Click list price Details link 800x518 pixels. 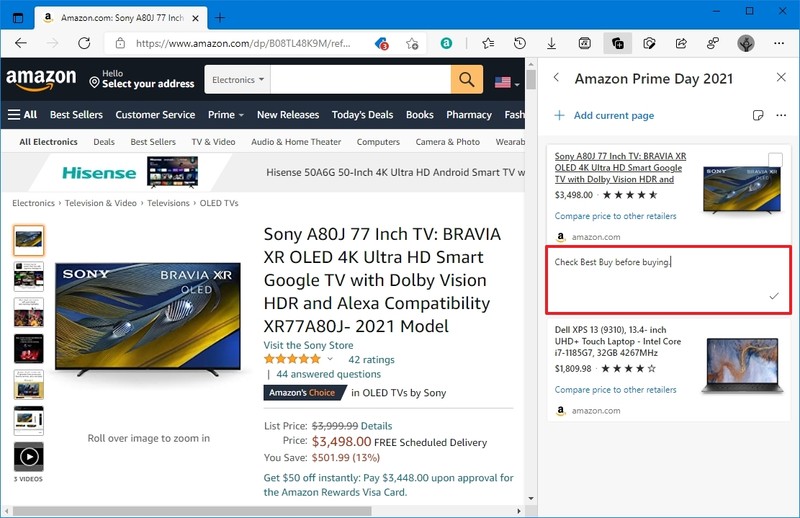pos(377,426)
